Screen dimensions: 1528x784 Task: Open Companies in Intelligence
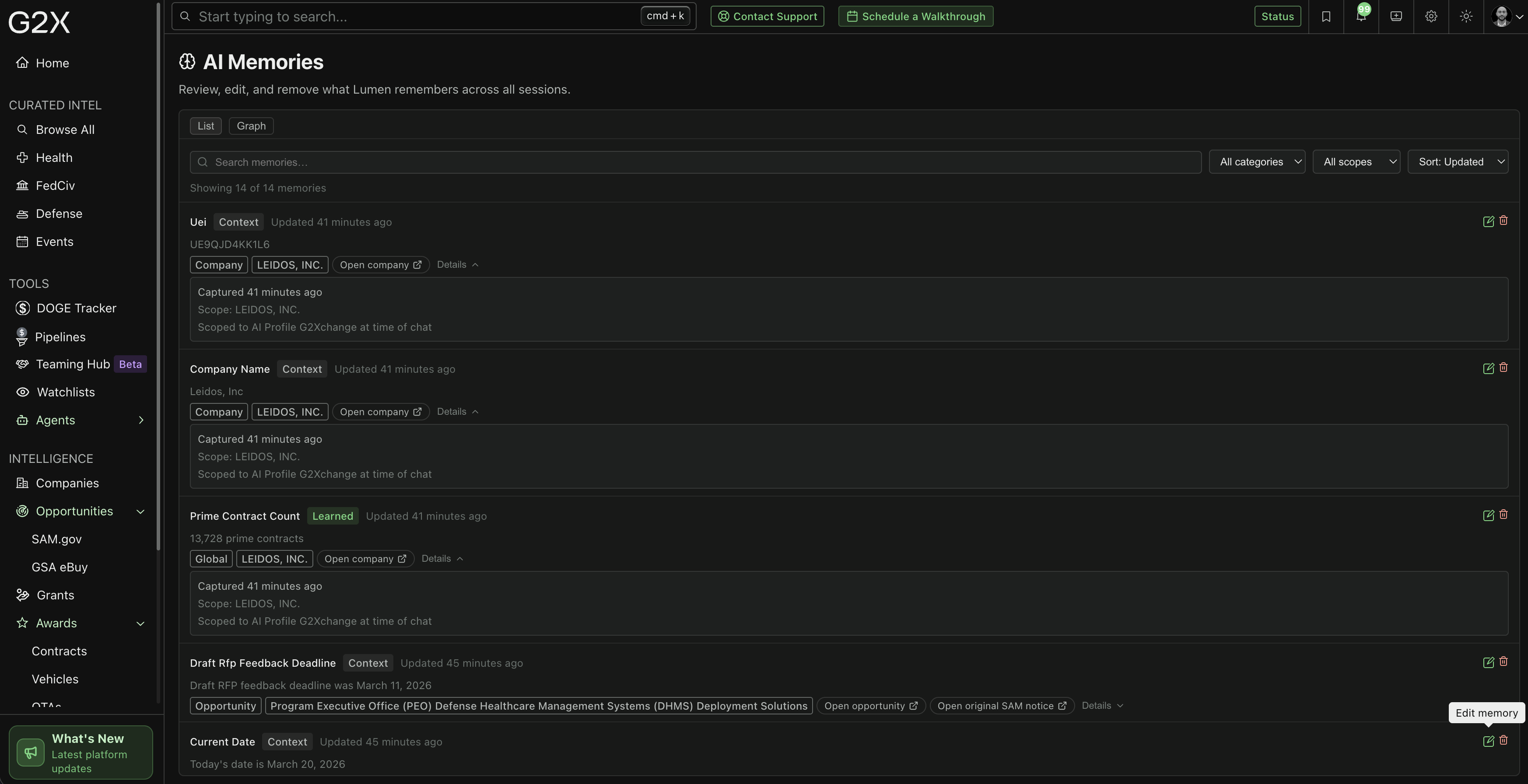[57, 483]
